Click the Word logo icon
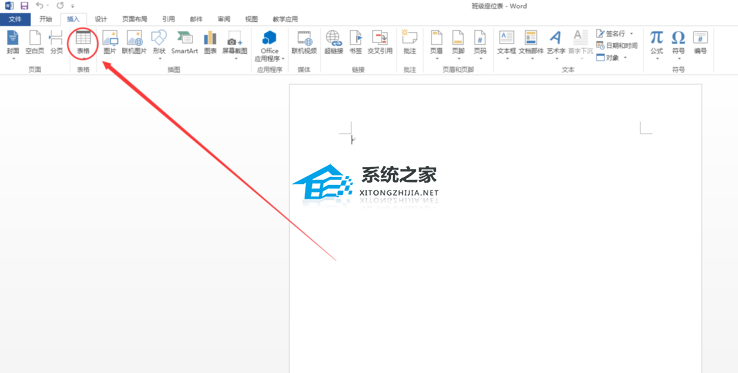 click(x=9, y=6)
